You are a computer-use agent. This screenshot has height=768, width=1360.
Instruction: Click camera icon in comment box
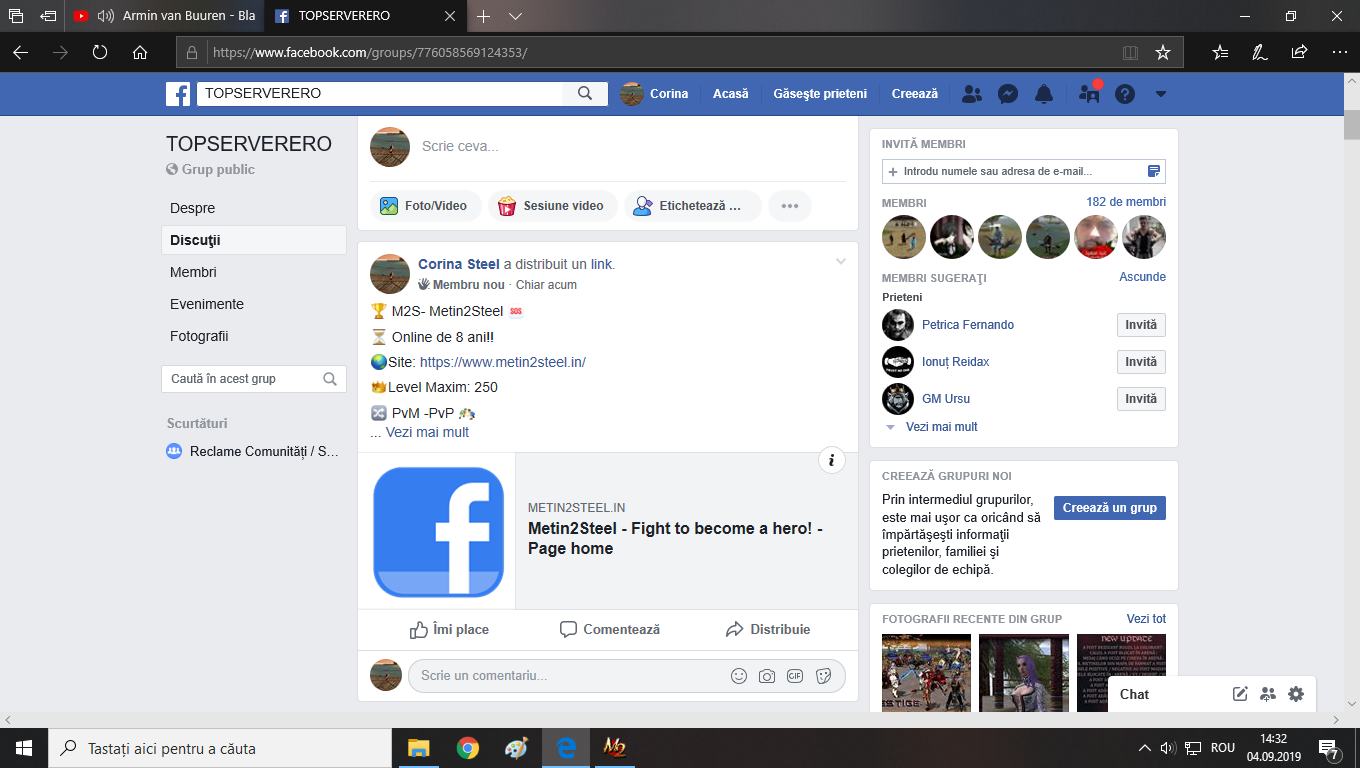point(767,676)
